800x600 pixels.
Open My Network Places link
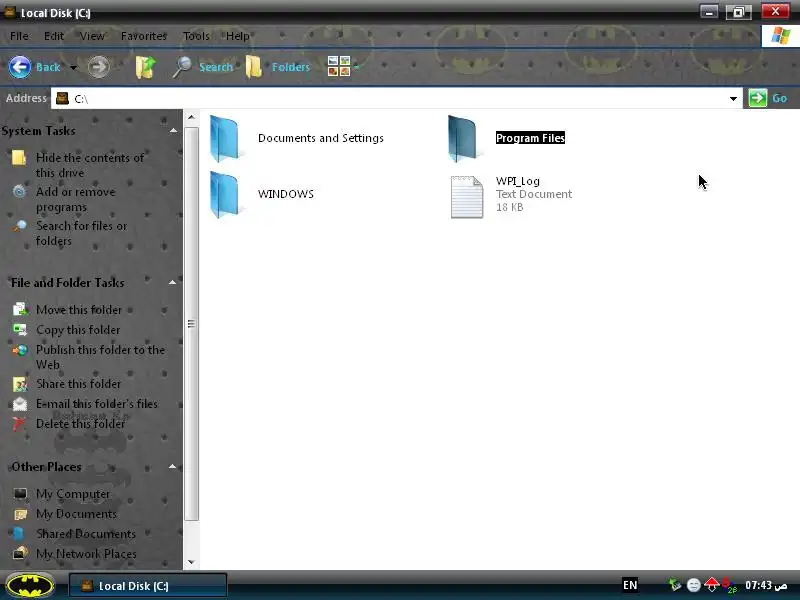click(x=86, y=554)
